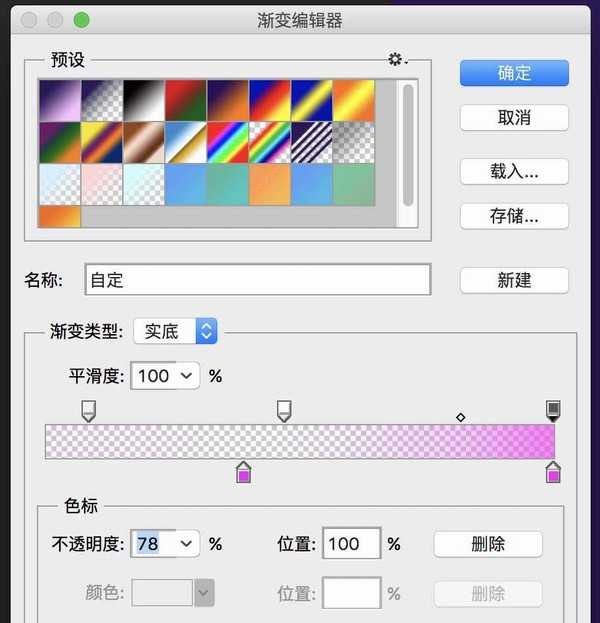Click into the 名称 text field
Viewport: 600px width, 623px height.
point(258,279)
